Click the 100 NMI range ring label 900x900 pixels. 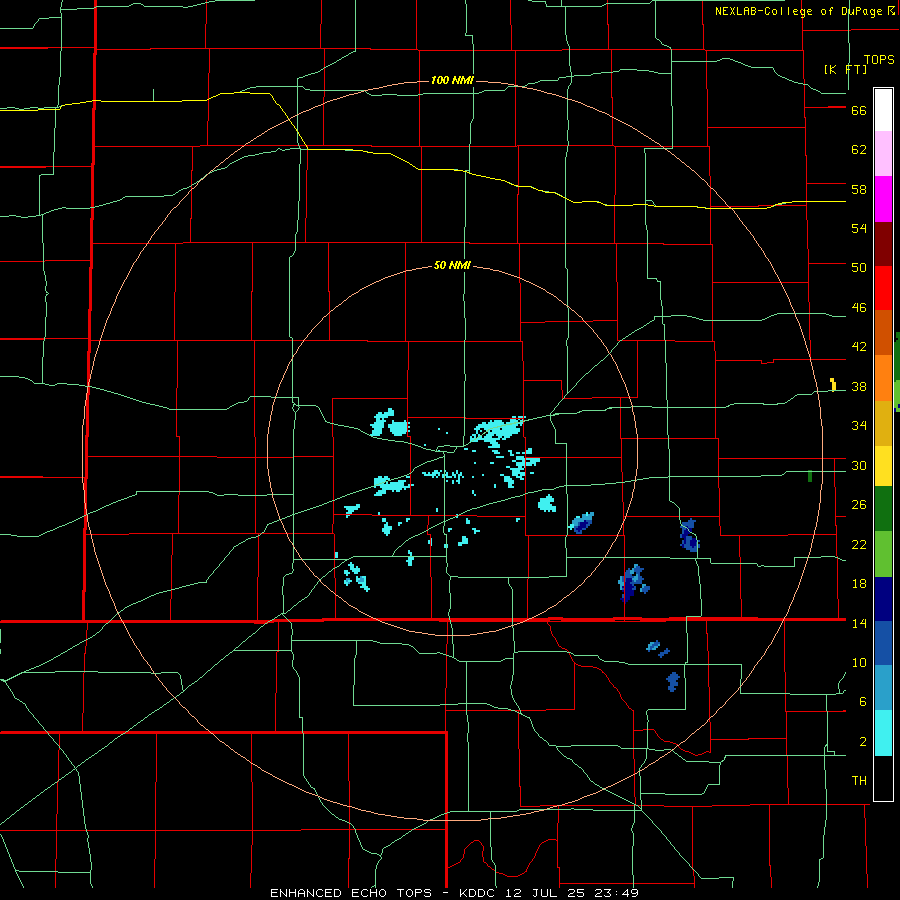click(x=452, y=80)
